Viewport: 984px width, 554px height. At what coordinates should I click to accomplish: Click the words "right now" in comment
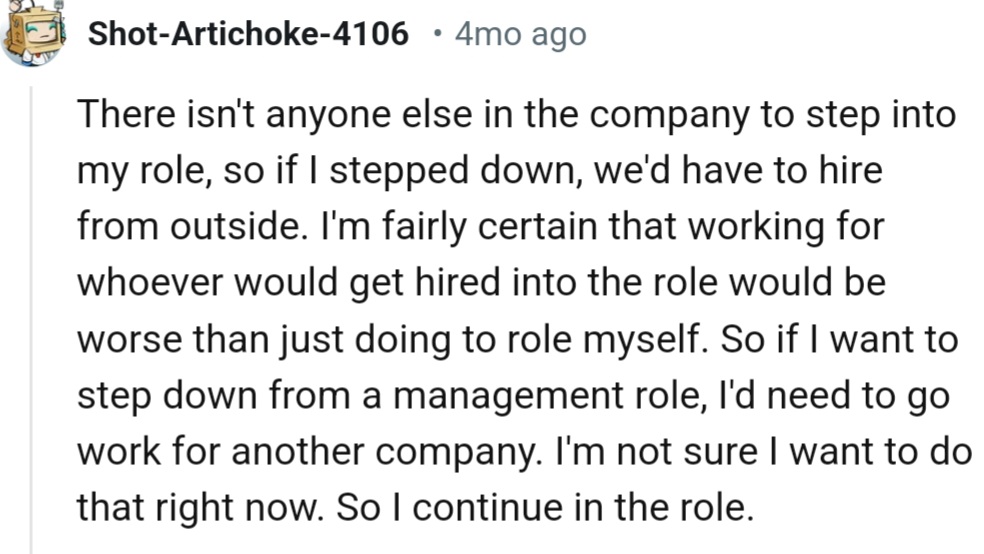tap(241, 508)
